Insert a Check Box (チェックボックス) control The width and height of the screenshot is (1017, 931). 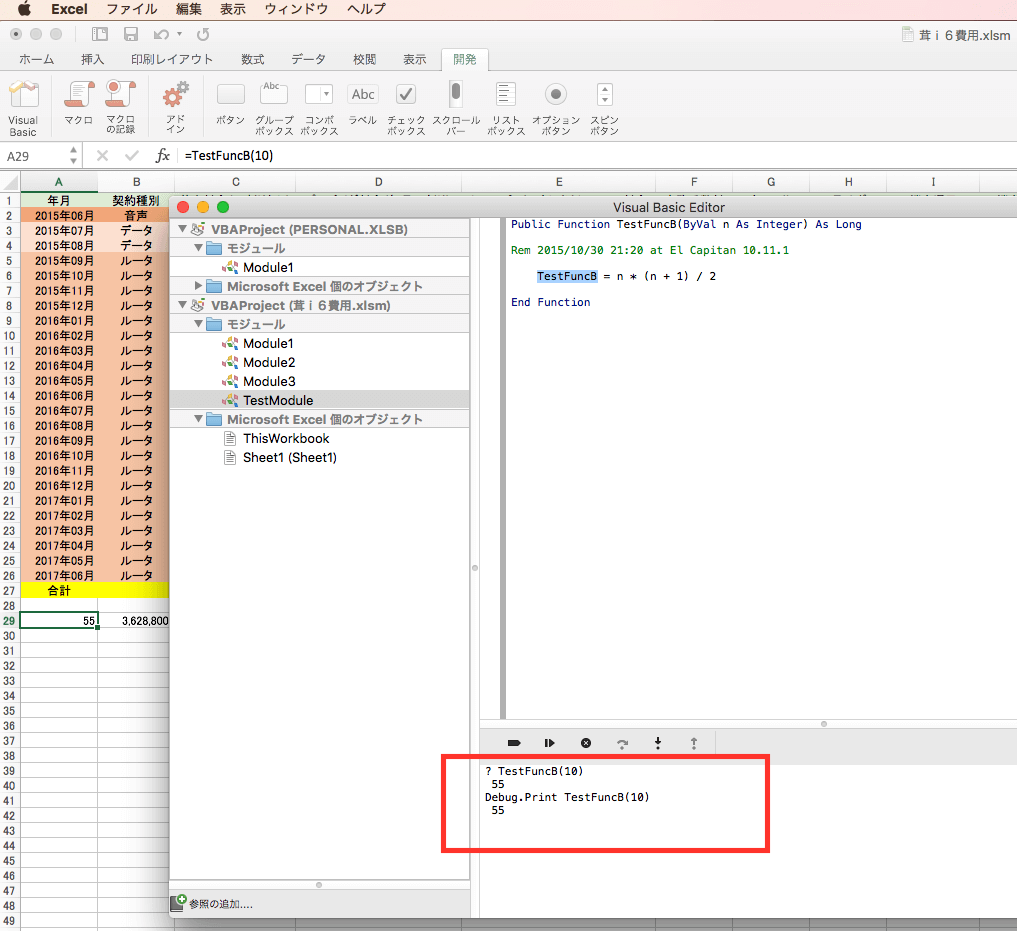(406, 95)
